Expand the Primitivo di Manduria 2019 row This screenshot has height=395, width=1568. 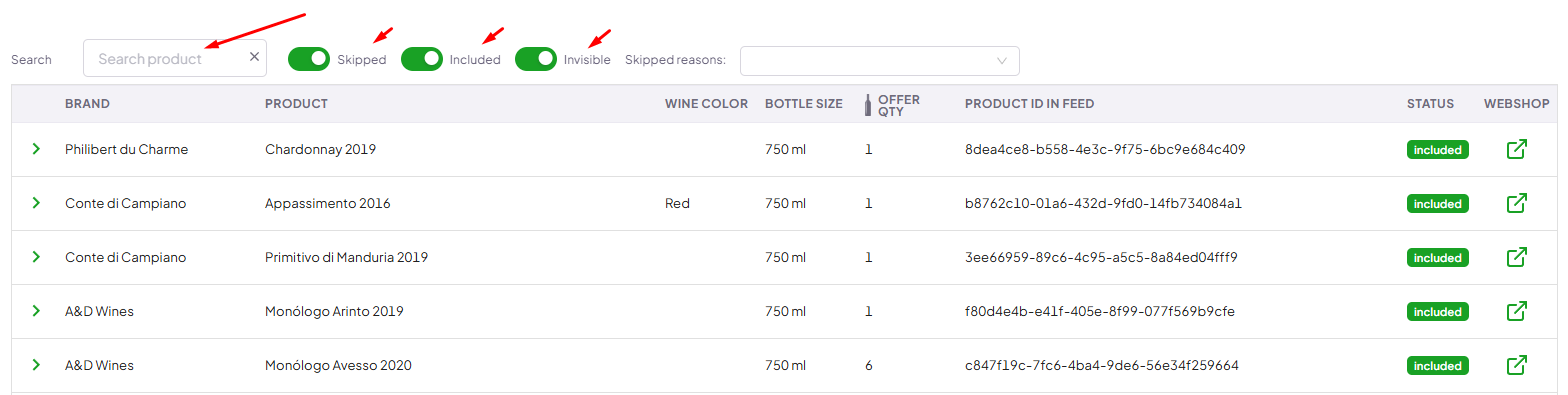(36, 257)
